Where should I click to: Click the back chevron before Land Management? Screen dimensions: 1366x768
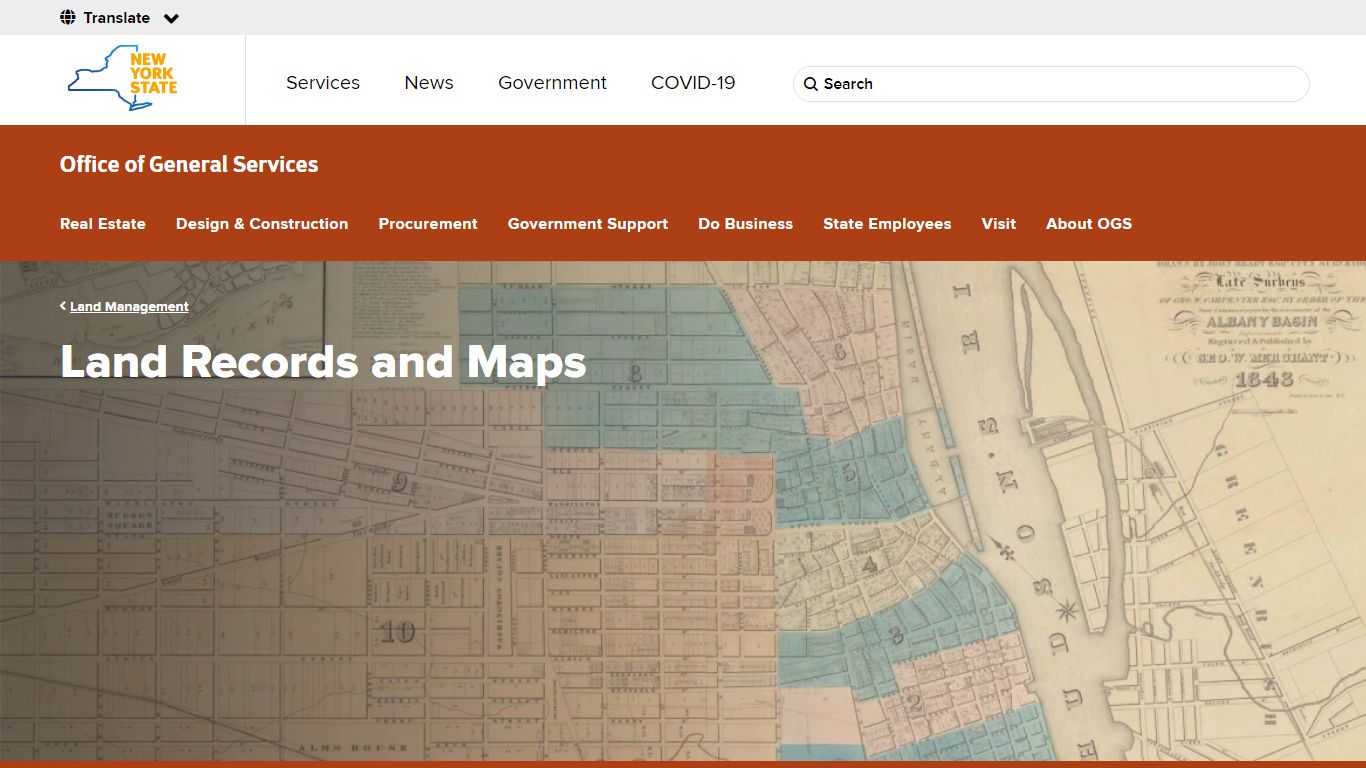tap(63, 306)
